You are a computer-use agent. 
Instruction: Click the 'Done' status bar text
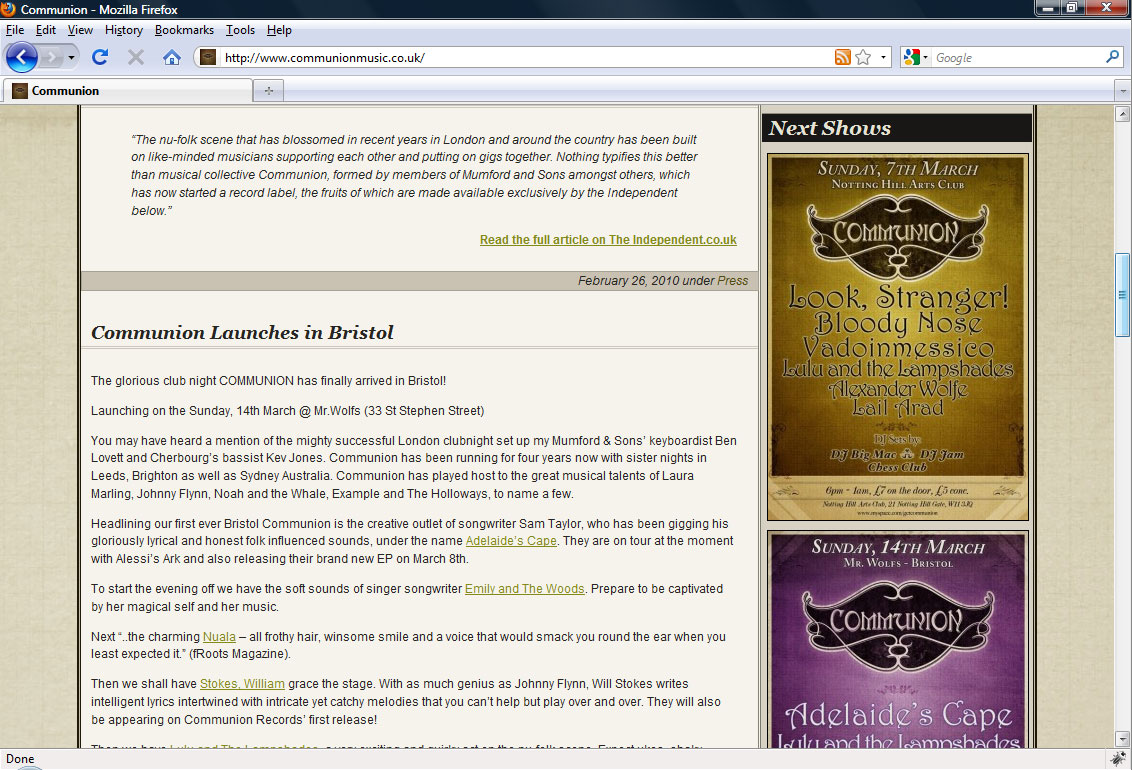pos(20,758)
